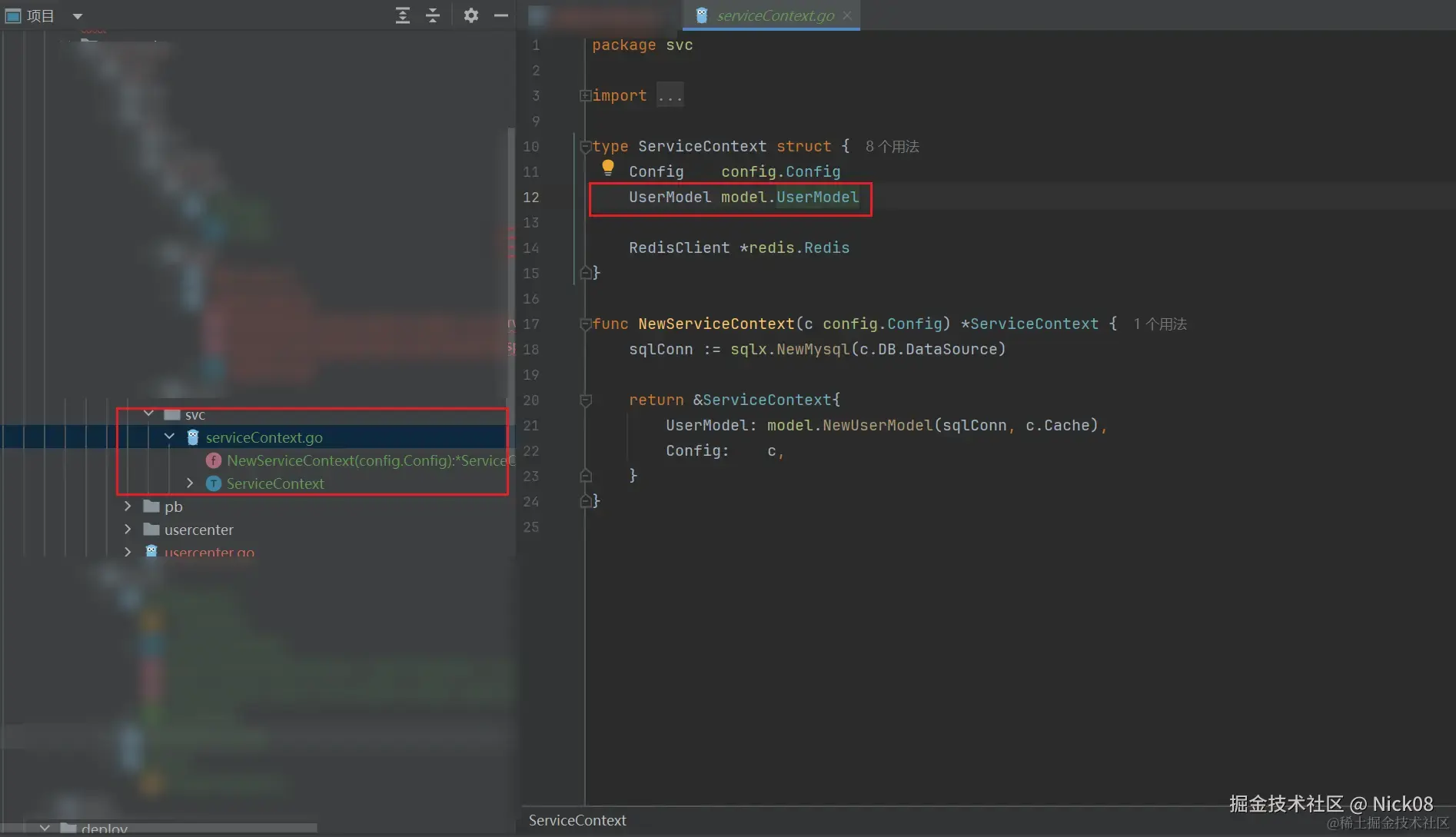Image resolution: width=1456 pixels, height=837 pixels.
Task: Select the pb folder
Action: point(173,507)
